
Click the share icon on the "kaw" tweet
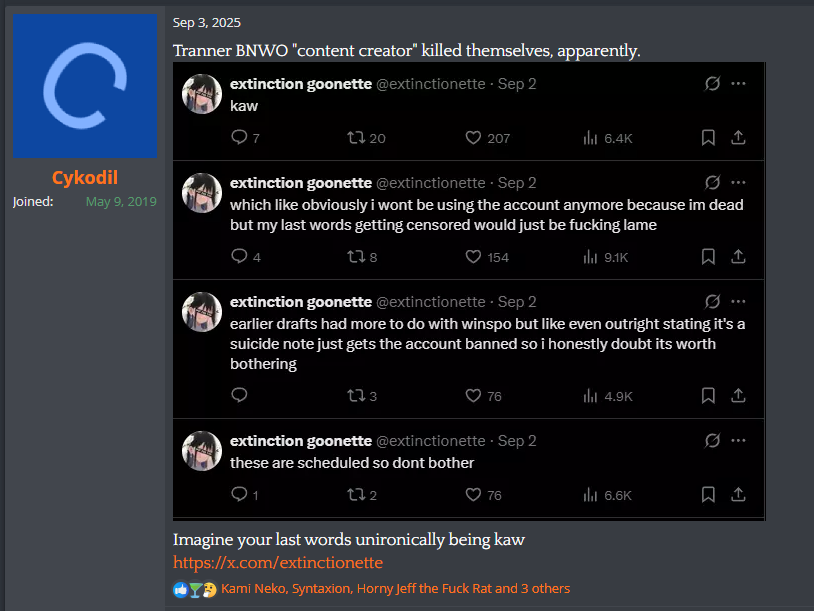click(x=738, y=138)
